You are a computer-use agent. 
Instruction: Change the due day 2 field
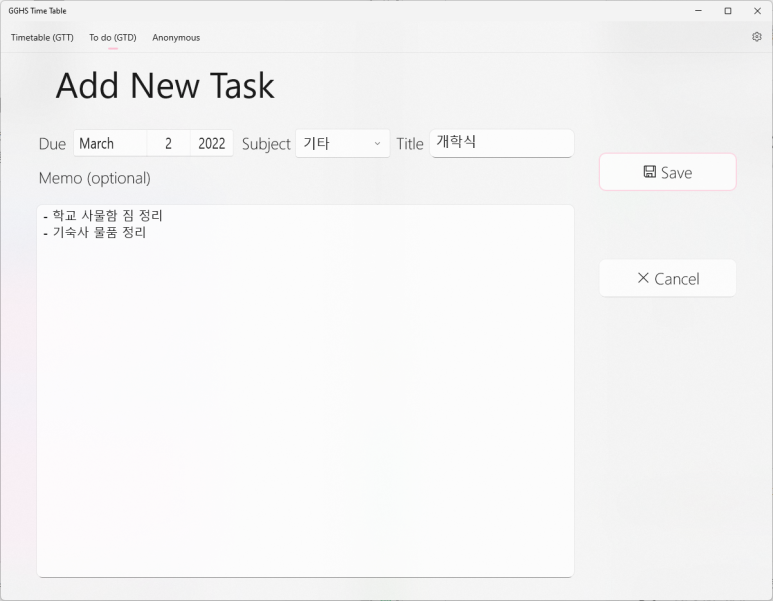169,143
